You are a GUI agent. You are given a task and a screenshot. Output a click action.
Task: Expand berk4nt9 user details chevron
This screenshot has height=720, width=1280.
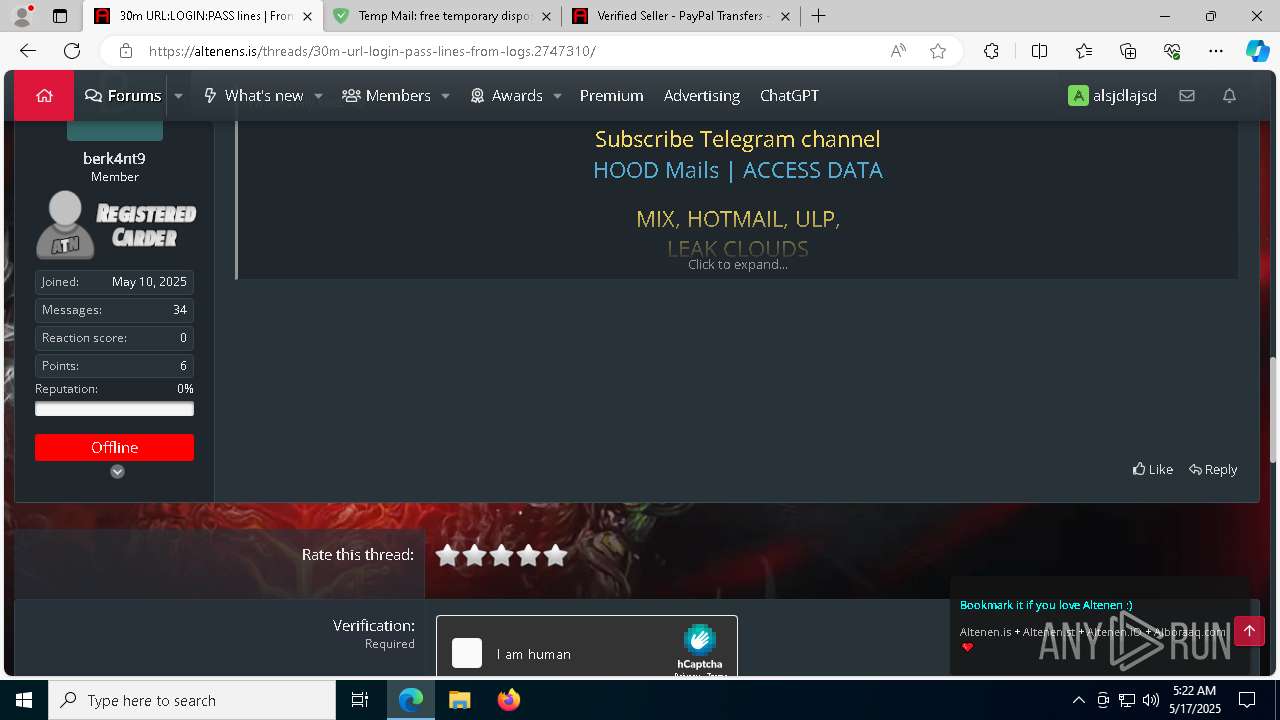point(117,471)
